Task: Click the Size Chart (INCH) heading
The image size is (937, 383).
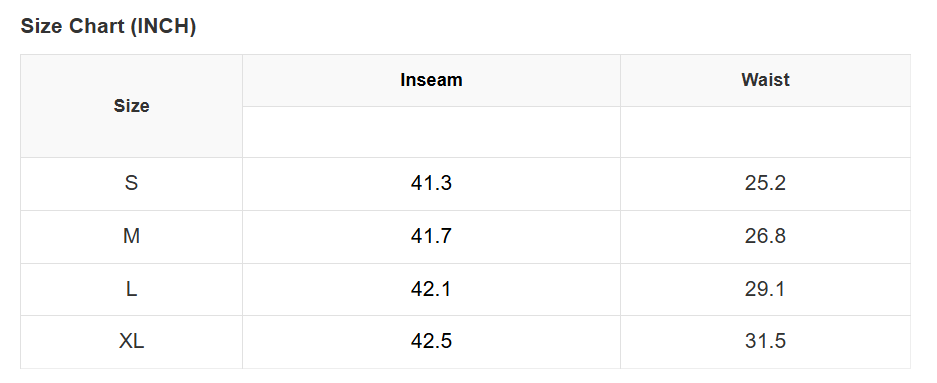Action: (108, 26)
